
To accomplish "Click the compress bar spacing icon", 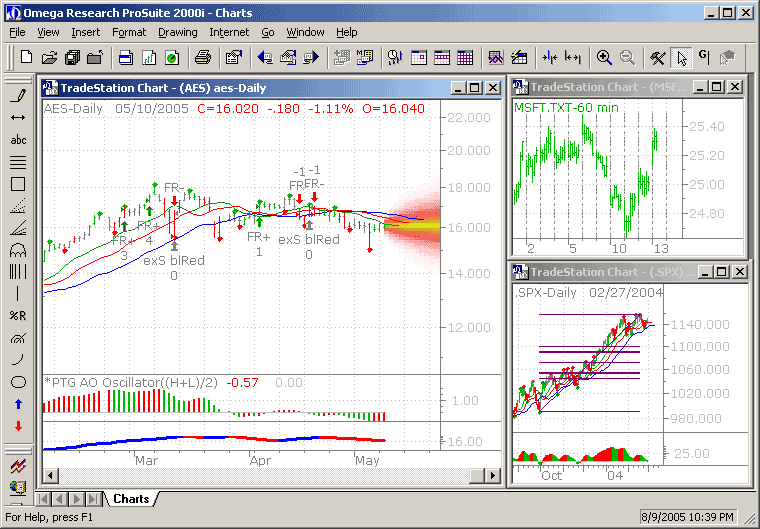I will pos(550,58).
